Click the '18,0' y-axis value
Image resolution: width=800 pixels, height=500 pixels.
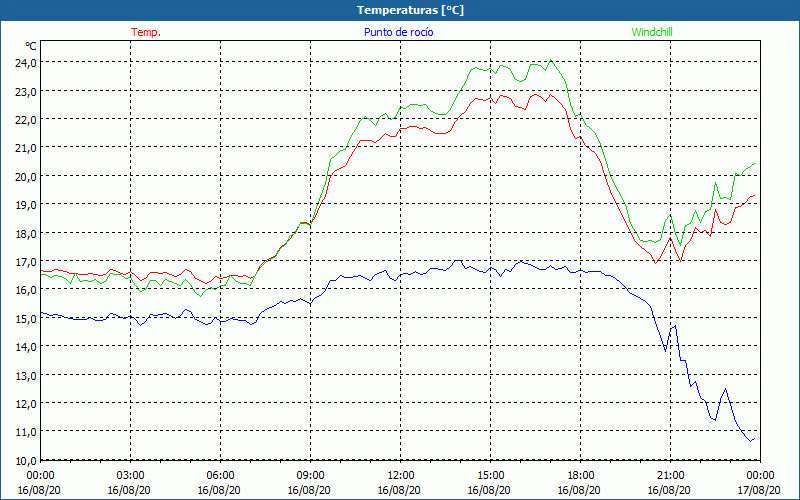click(x=26, y=233)
